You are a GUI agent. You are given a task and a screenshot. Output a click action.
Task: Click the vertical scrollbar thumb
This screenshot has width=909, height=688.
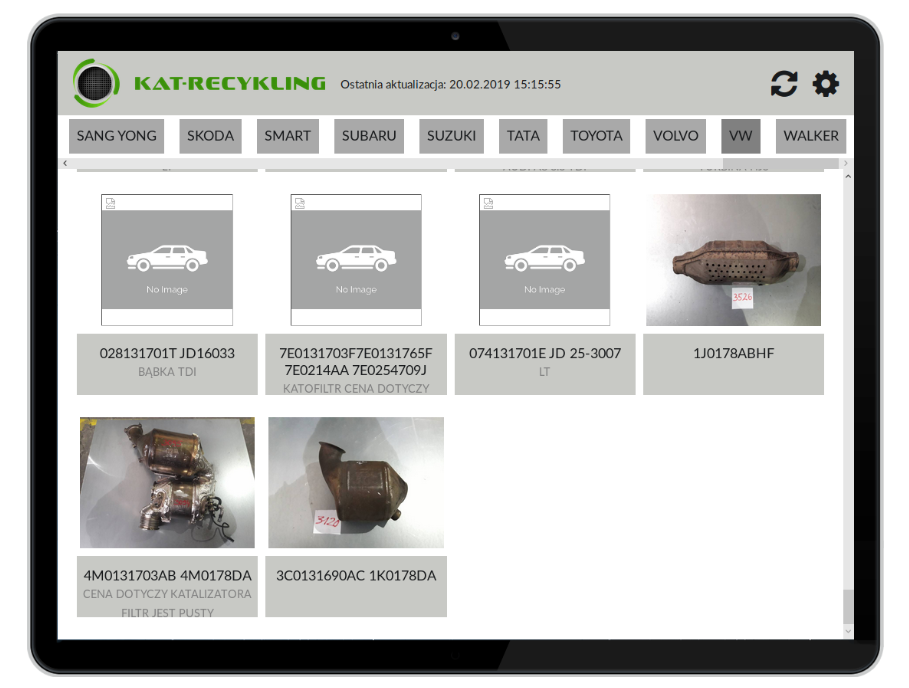tap(848, 606)
